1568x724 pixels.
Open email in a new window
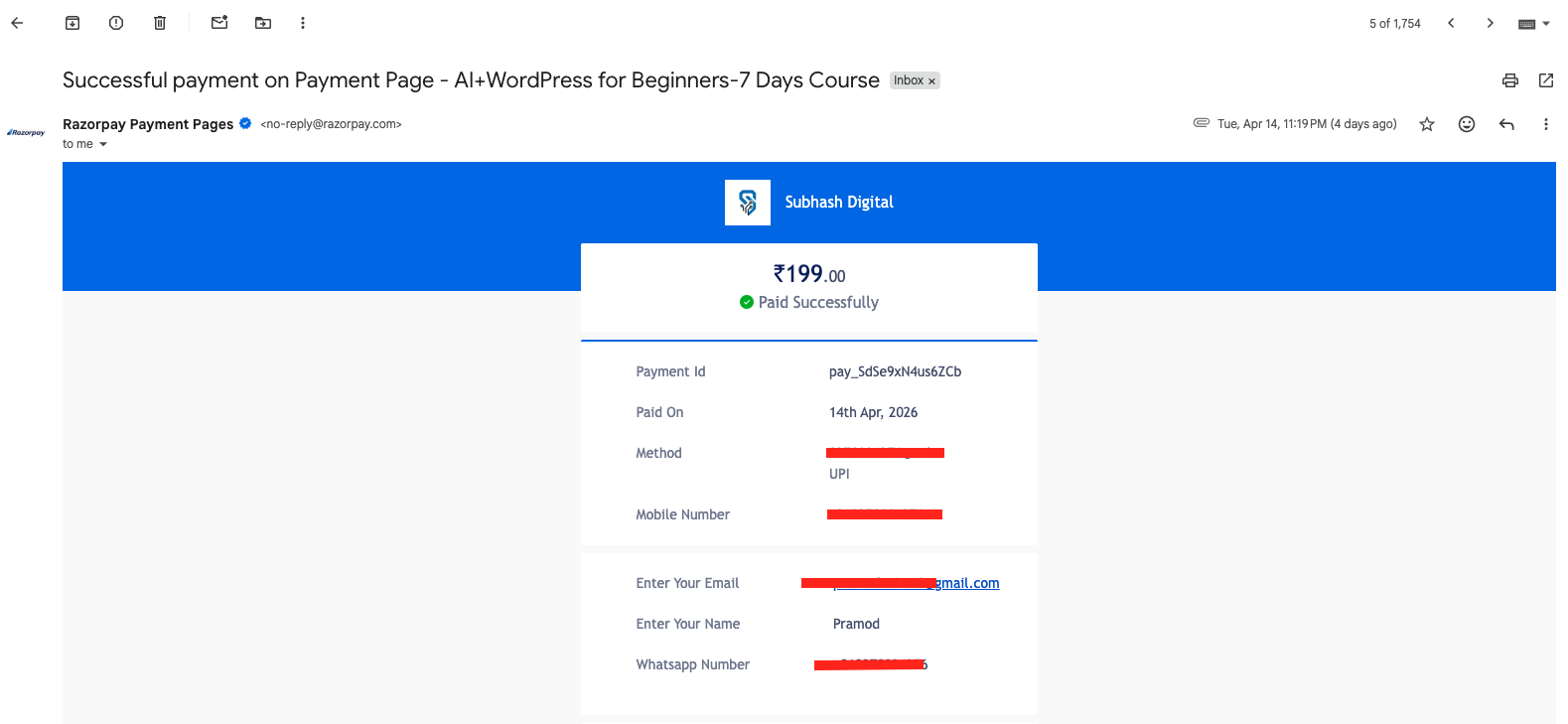[x=1546, y=80]
